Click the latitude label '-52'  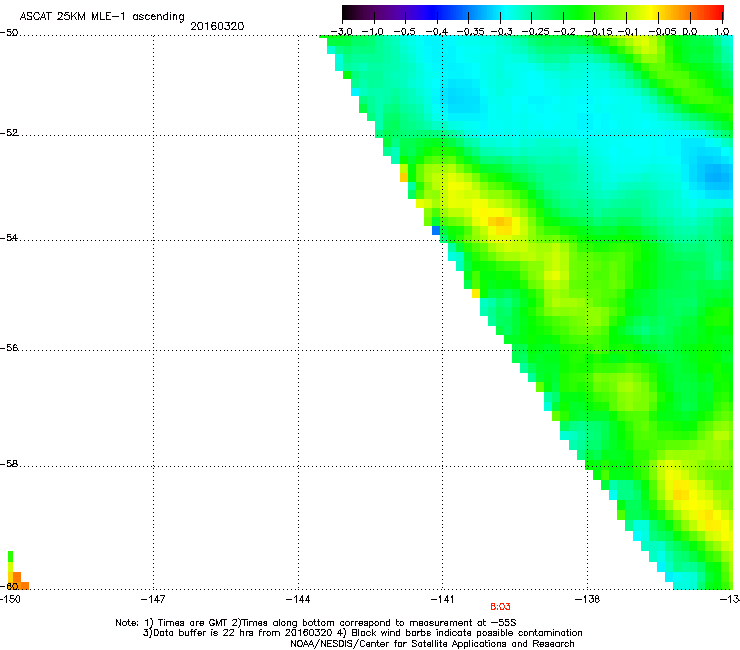pyautogui.click(x=9, y=133)
